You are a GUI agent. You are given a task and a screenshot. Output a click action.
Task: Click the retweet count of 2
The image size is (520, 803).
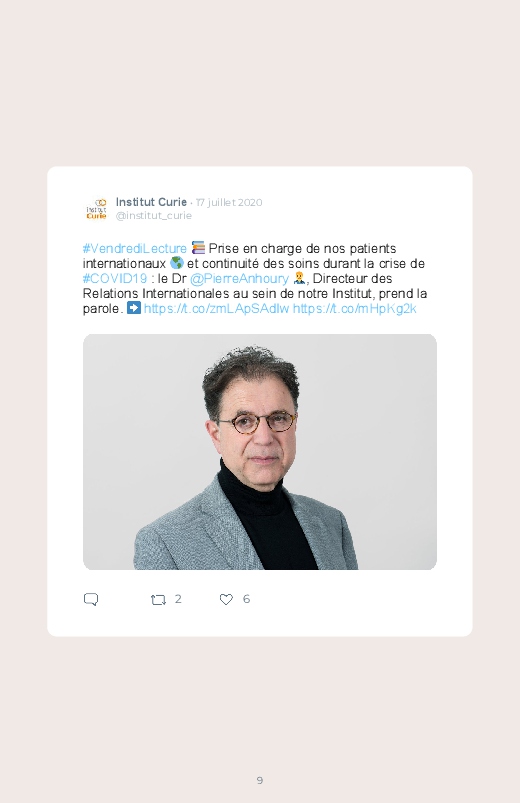click(x=178, y=599)
